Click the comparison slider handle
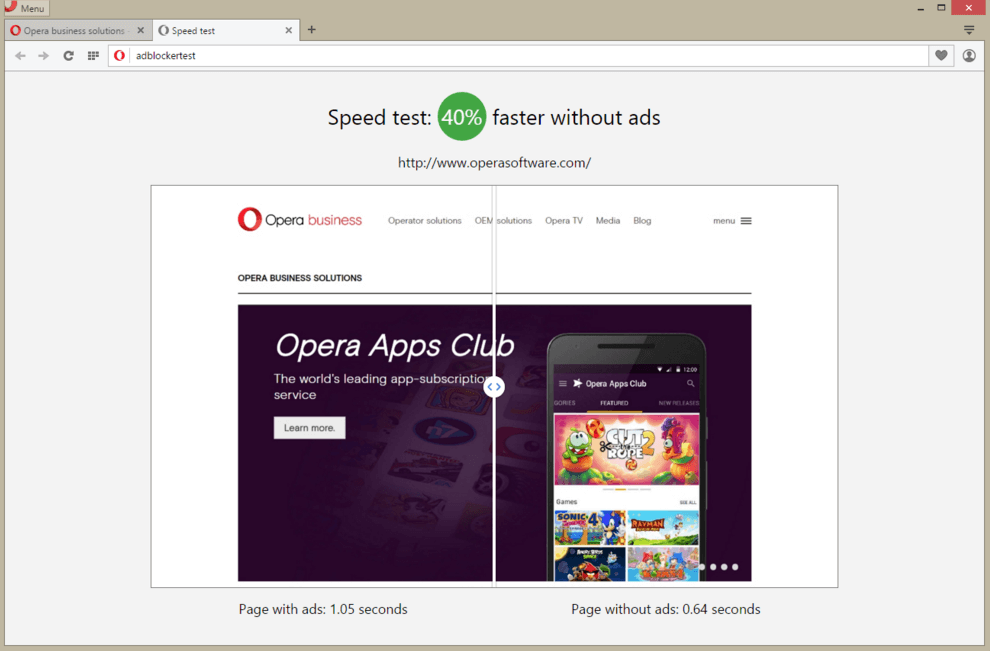Image resolution: width=990 pixels, height=651 pixels. 494,387
